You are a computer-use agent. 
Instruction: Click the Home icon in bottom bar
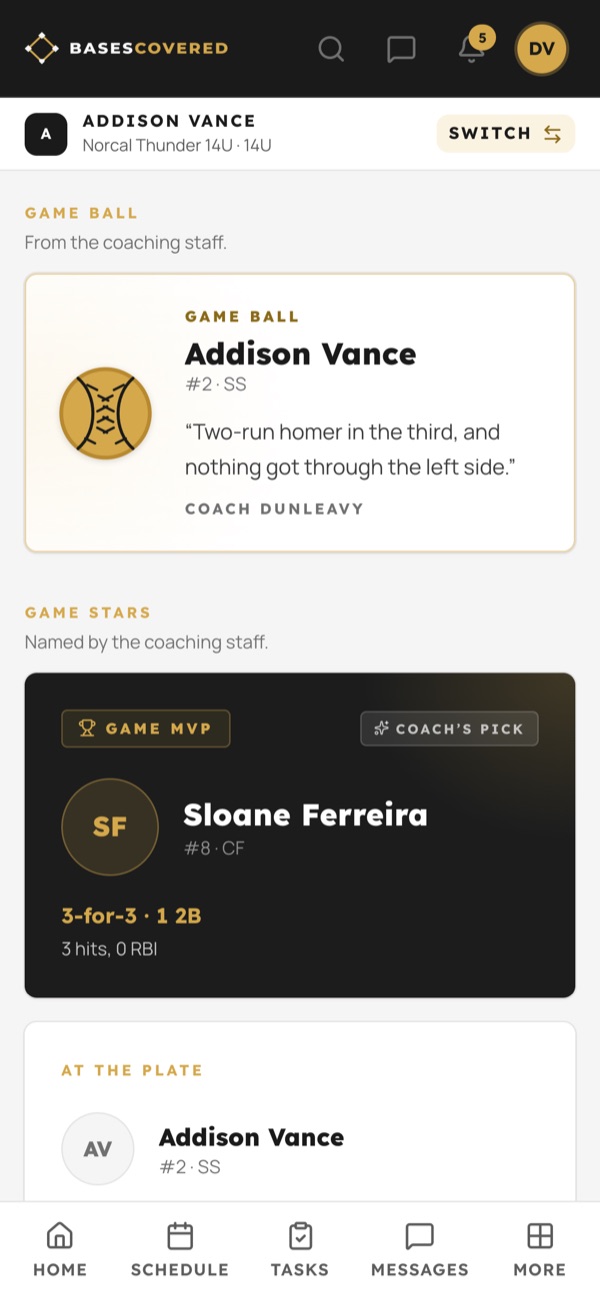click(x=60, y=1236)
